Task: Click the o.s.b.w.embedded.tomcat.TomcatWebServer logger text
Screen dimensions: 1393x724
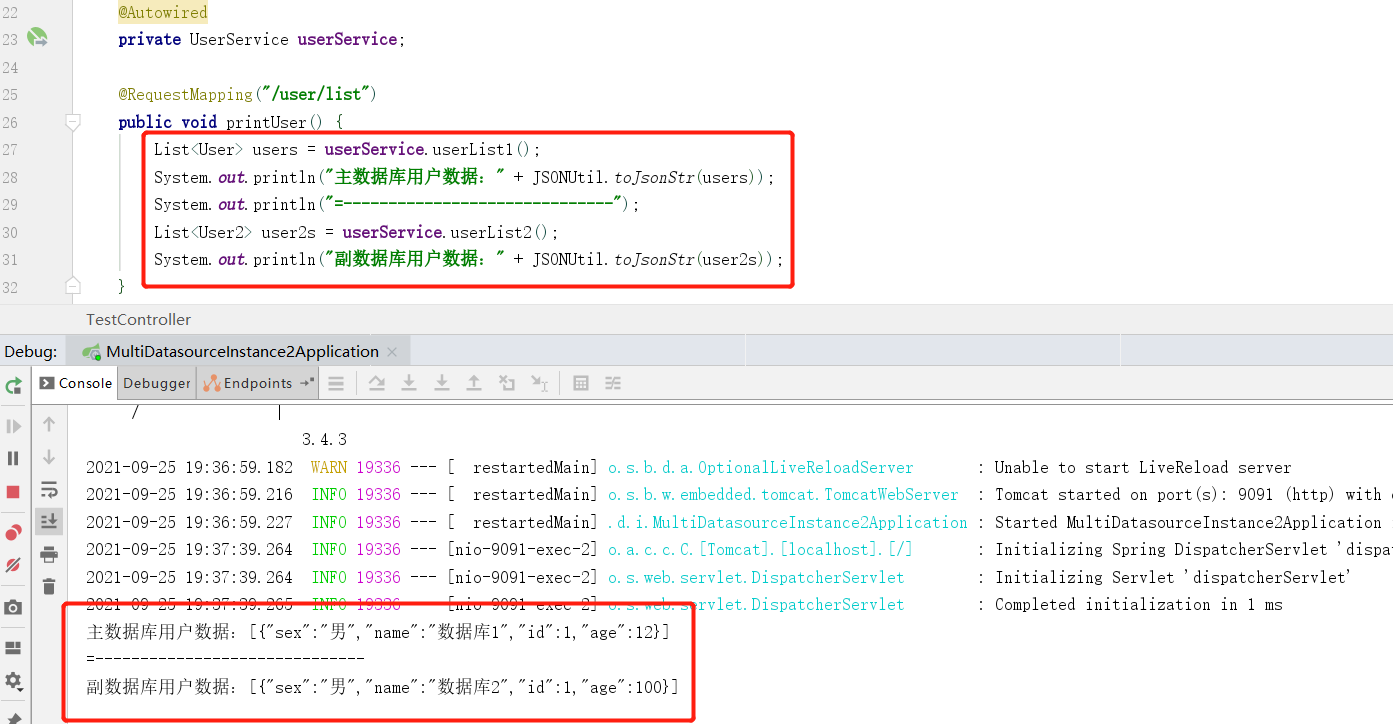Action: [x=783, y=494]
